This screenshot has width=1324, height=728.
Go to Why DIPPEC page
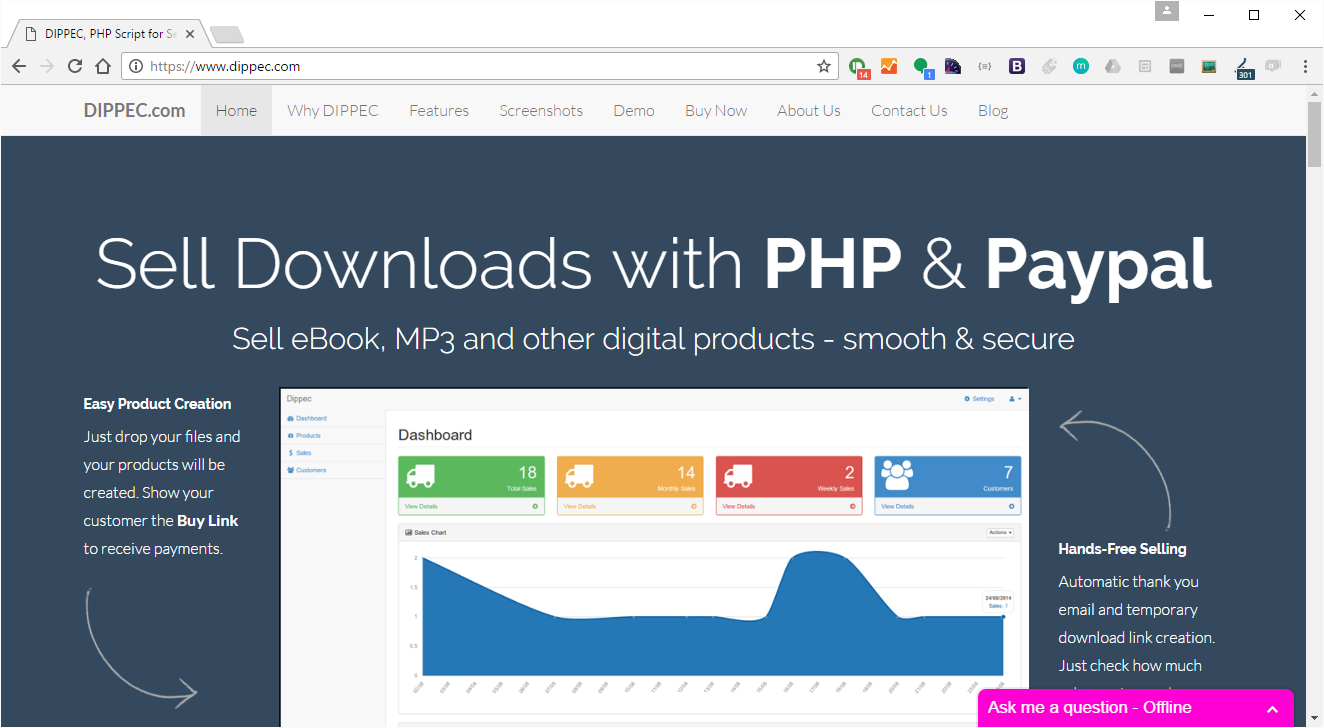[x=333, y=111]
